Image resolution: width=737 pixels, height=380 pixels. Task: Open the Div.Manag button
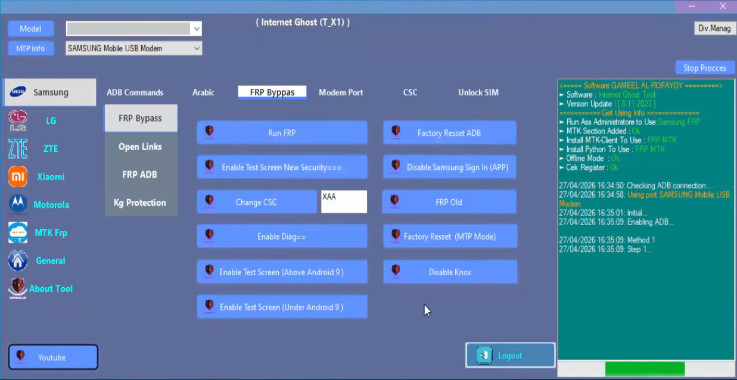[714, 28]
